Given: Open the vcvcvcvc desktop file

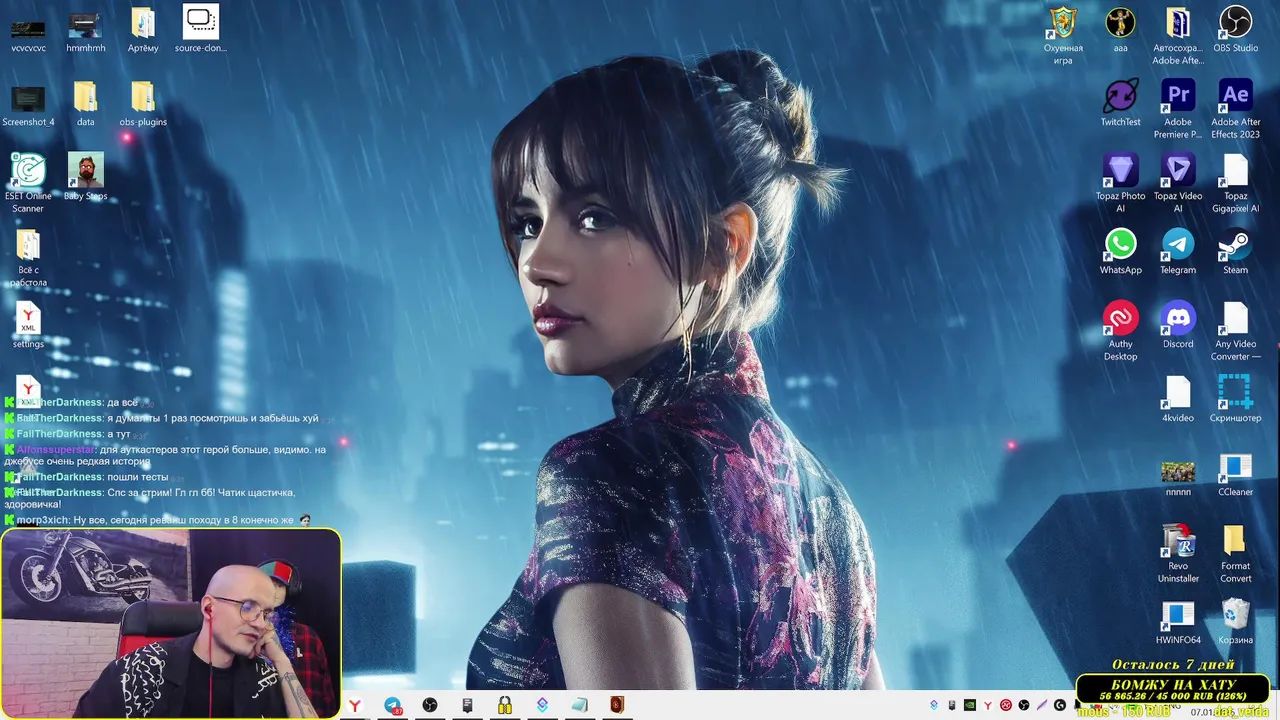Looking at the screenshot, I should [x=28, y=31].
